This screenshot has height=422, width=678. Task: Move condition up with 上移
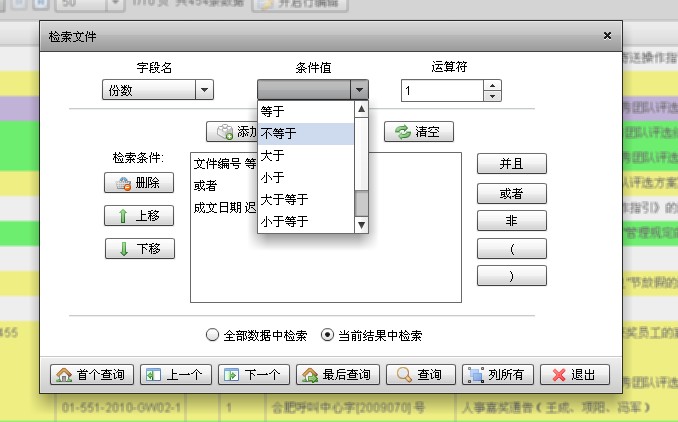pyautogui.click(x=139, y=215)
